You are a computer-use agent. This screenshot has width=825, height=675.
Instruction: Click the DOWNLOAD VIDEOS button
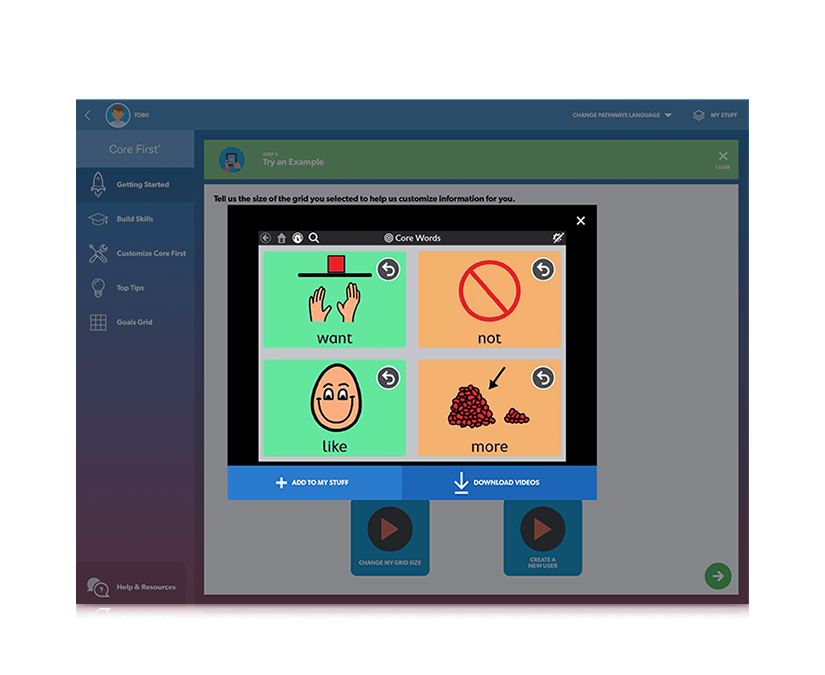pos(500,482)
